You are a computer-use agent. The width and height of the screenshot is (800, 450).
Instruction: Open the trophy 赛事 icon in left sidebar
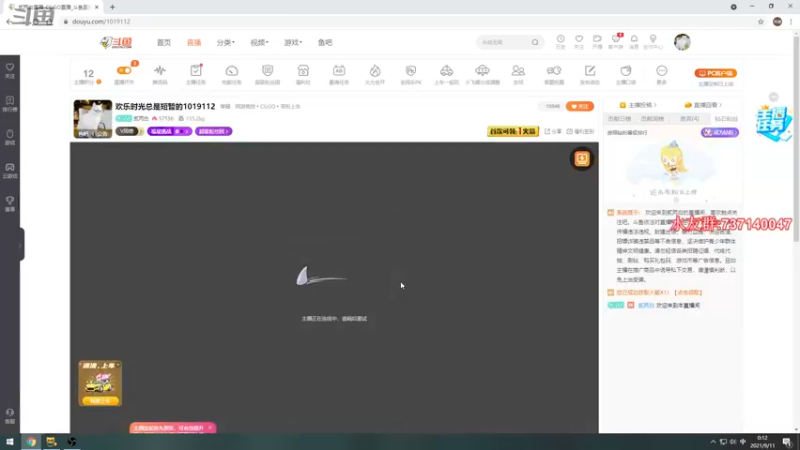tap(10, 204)
